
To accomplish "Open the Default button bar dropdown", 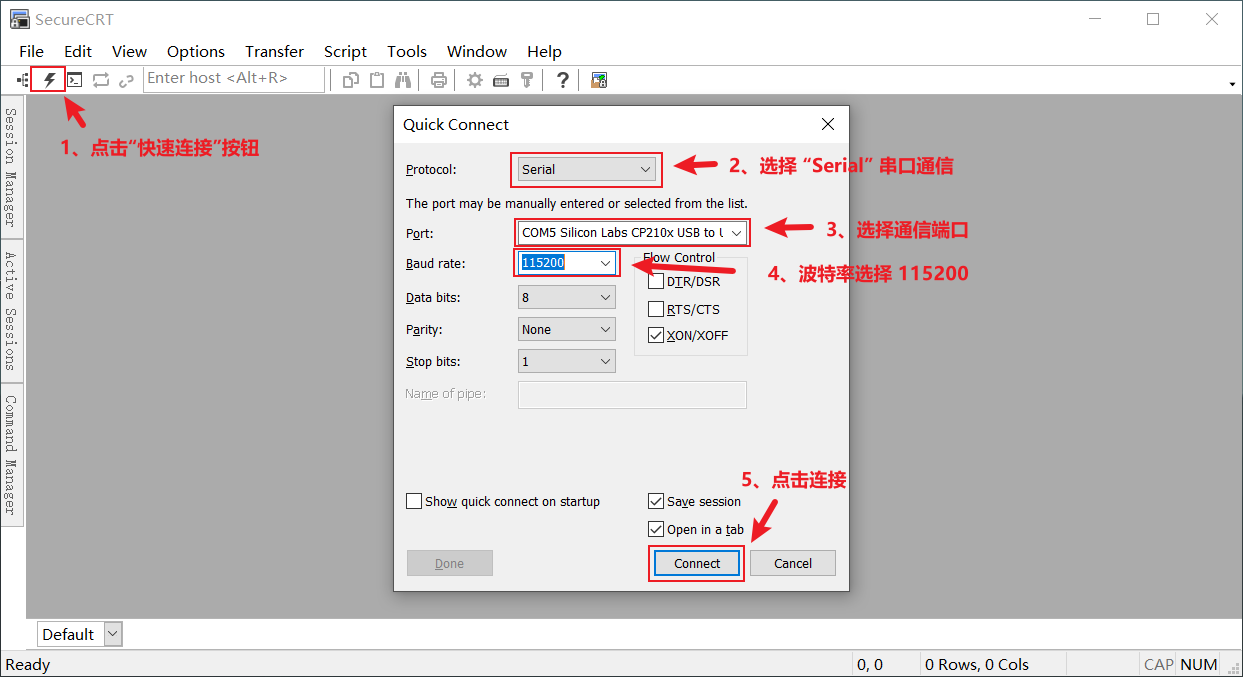I will click(x=113, y=634).
